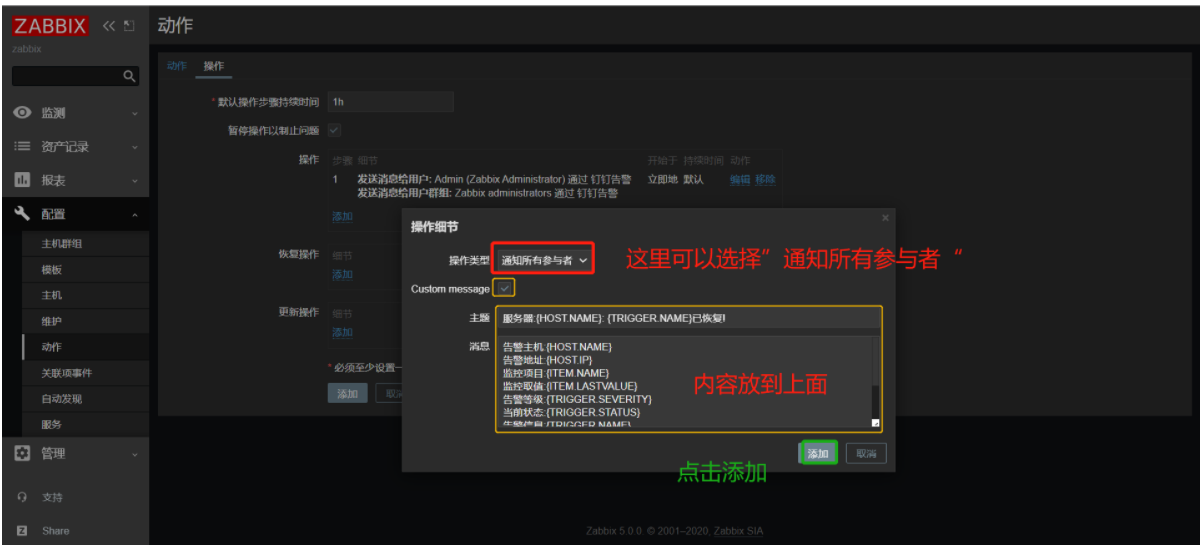Viewport: 1203px width, 553px height.
Task: Toggle 暂停操作以制止问题 checkbox
Action: coord(334,130)
